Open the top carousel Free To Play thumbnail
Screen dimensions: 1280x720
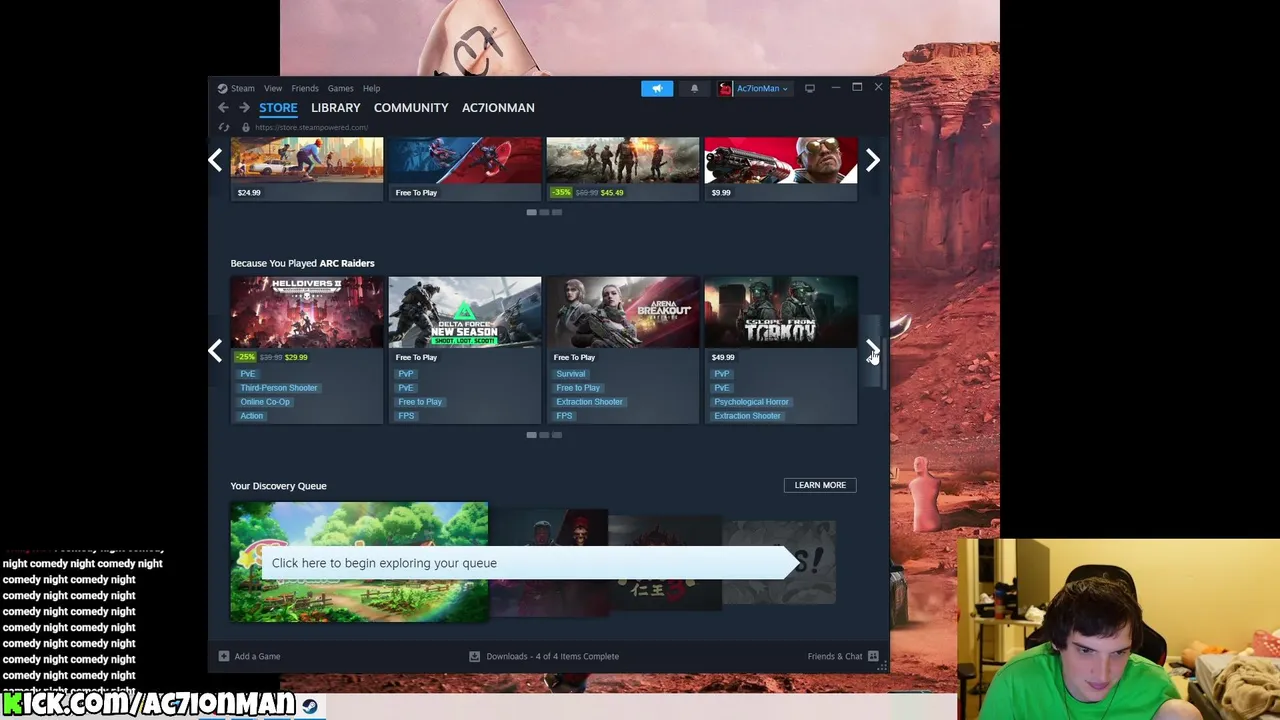coord(465,160)
